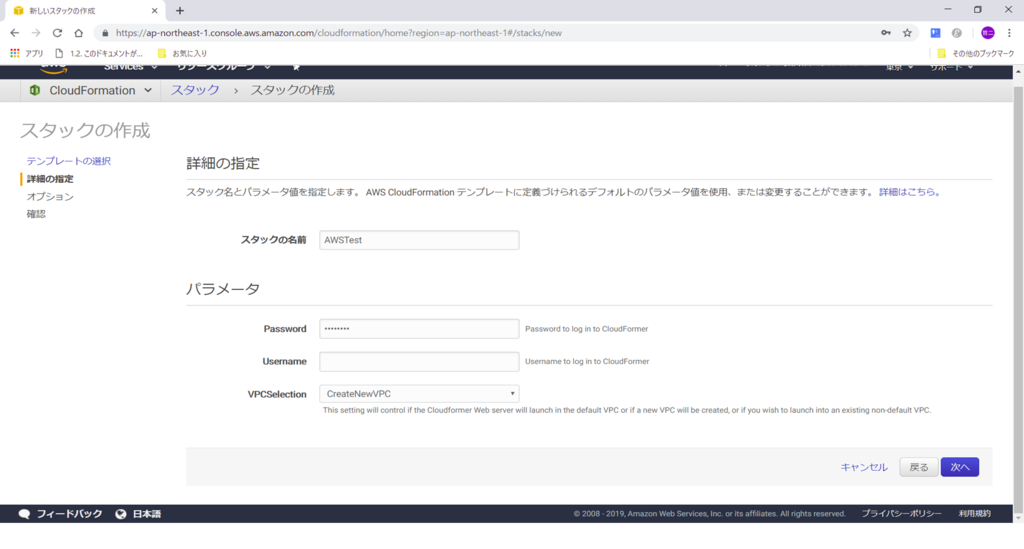Image resolution: width=1024 pixels, height=549 pixels.
Task: Open bookmark 1.2. このドキュメントが...
Action: [99, 53]
